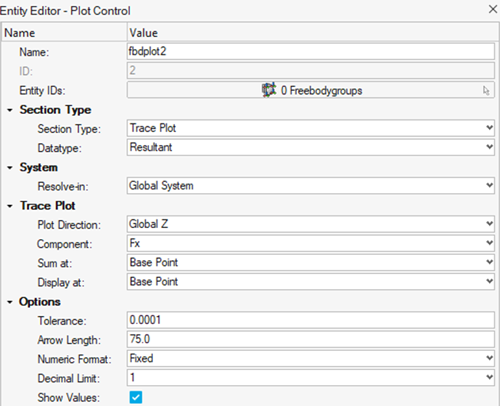Viewport: 500px width, 406px height.
Task: Collapse the Options group
Action: [x=10, y=302]
